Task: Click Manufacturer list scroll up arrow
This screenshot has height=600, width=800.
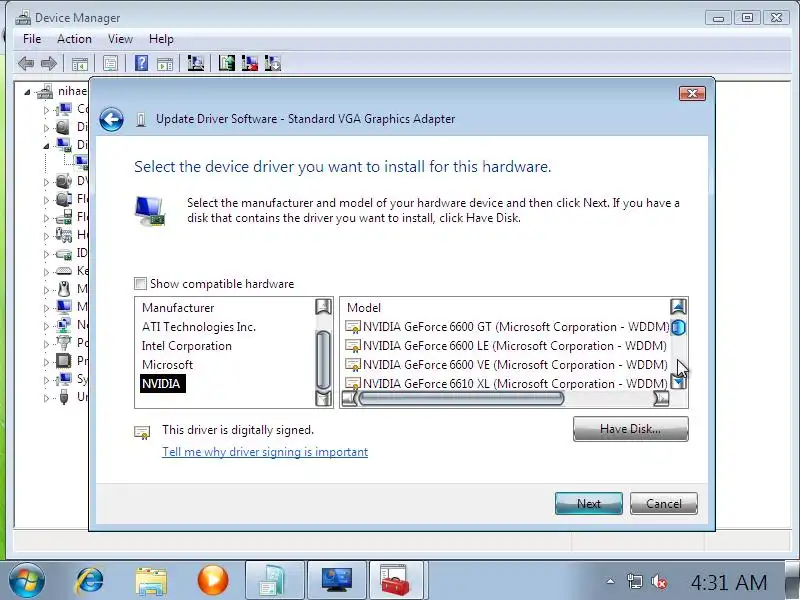Action: coord(323,307)
